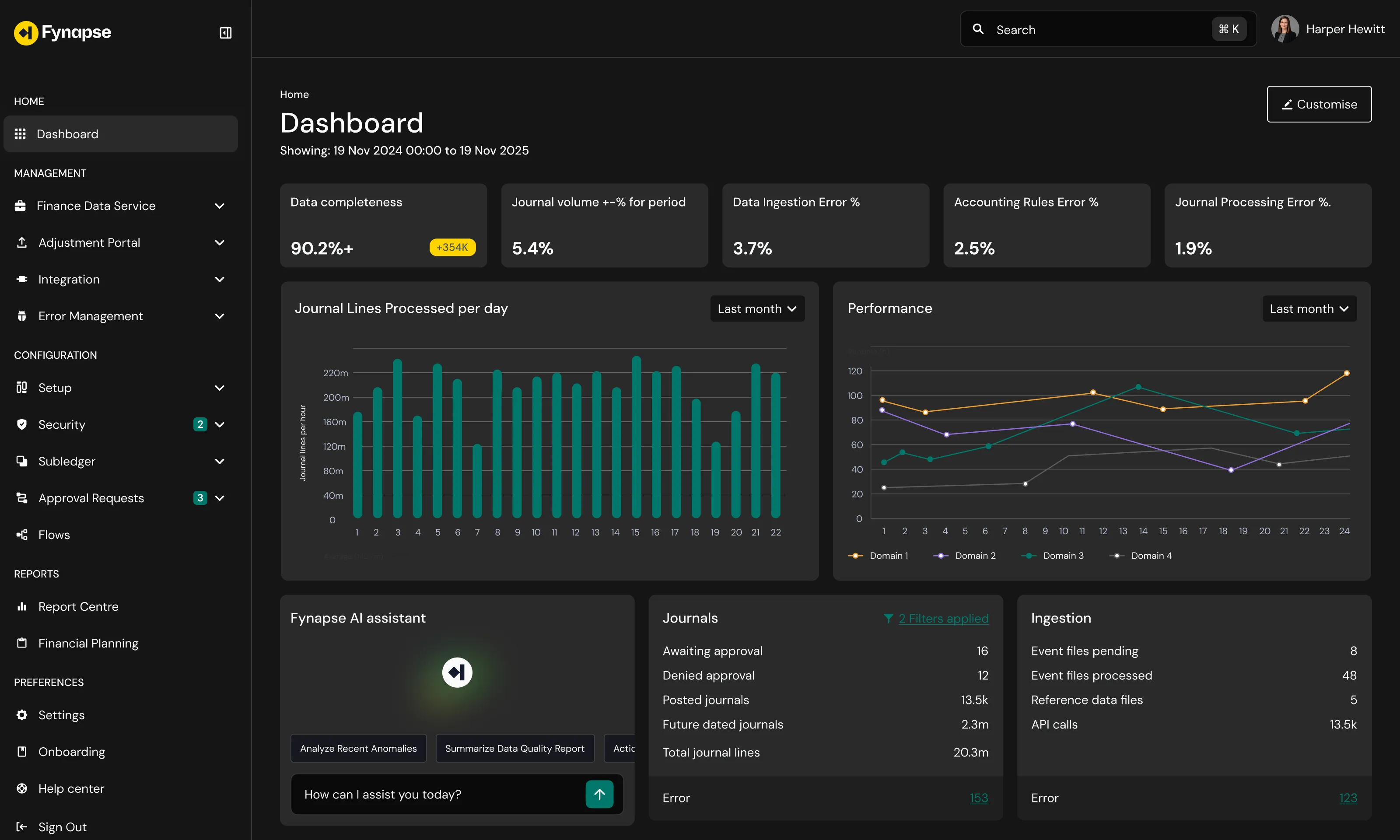Click the Sign Out icon

(21, 827)
